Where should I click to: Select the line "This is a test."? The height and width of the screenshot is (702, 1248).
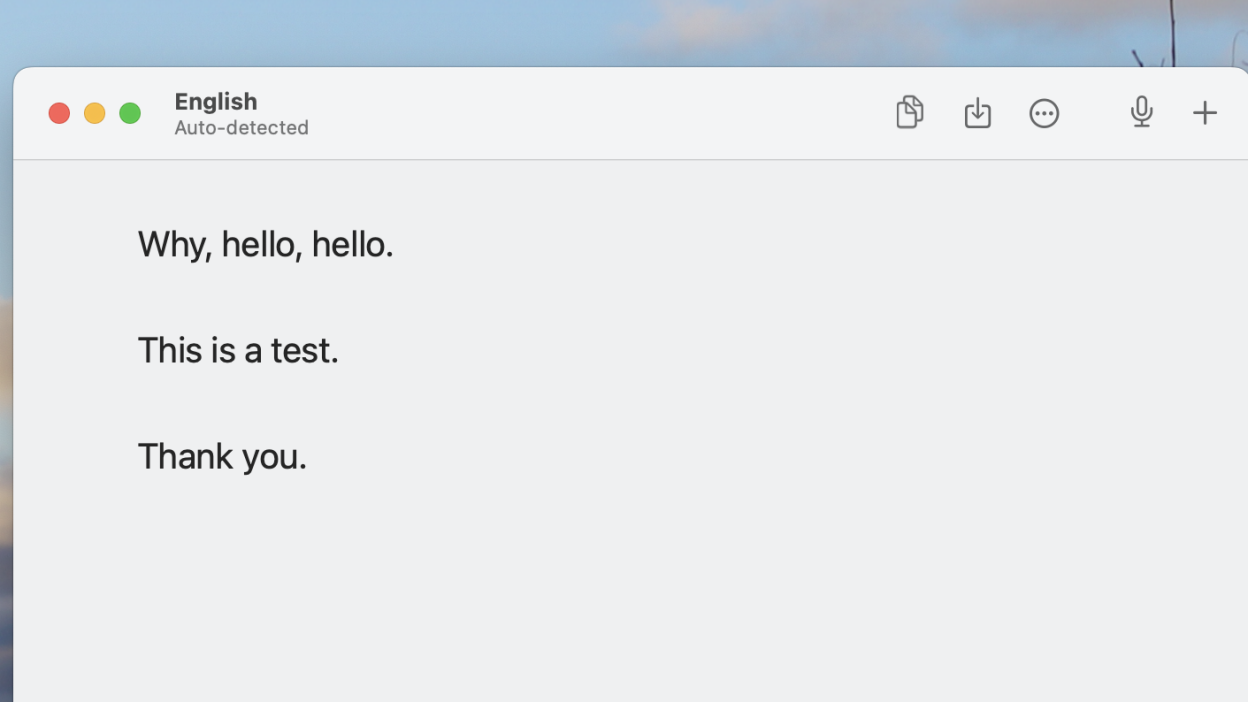(x=238, y=351)
